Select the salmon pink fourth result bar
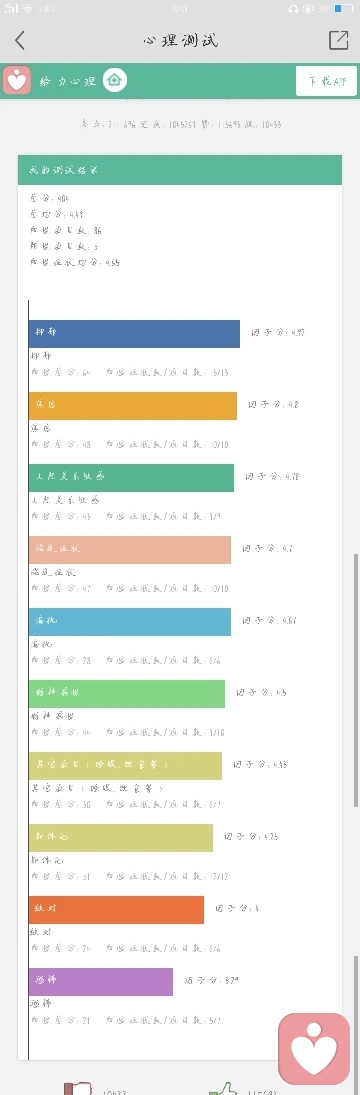This screenshot has height=1095, width=360. (130, 550)
